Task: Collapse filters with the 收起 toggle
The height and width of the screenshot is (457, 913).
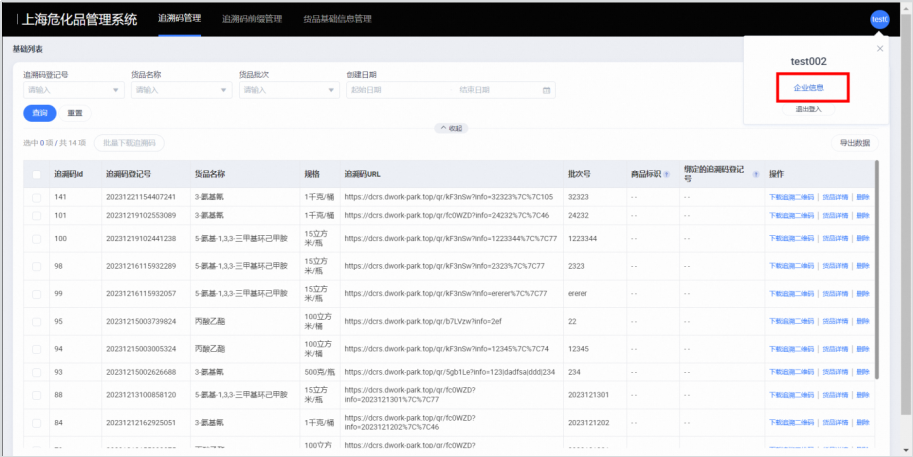Action: (450, 128)
